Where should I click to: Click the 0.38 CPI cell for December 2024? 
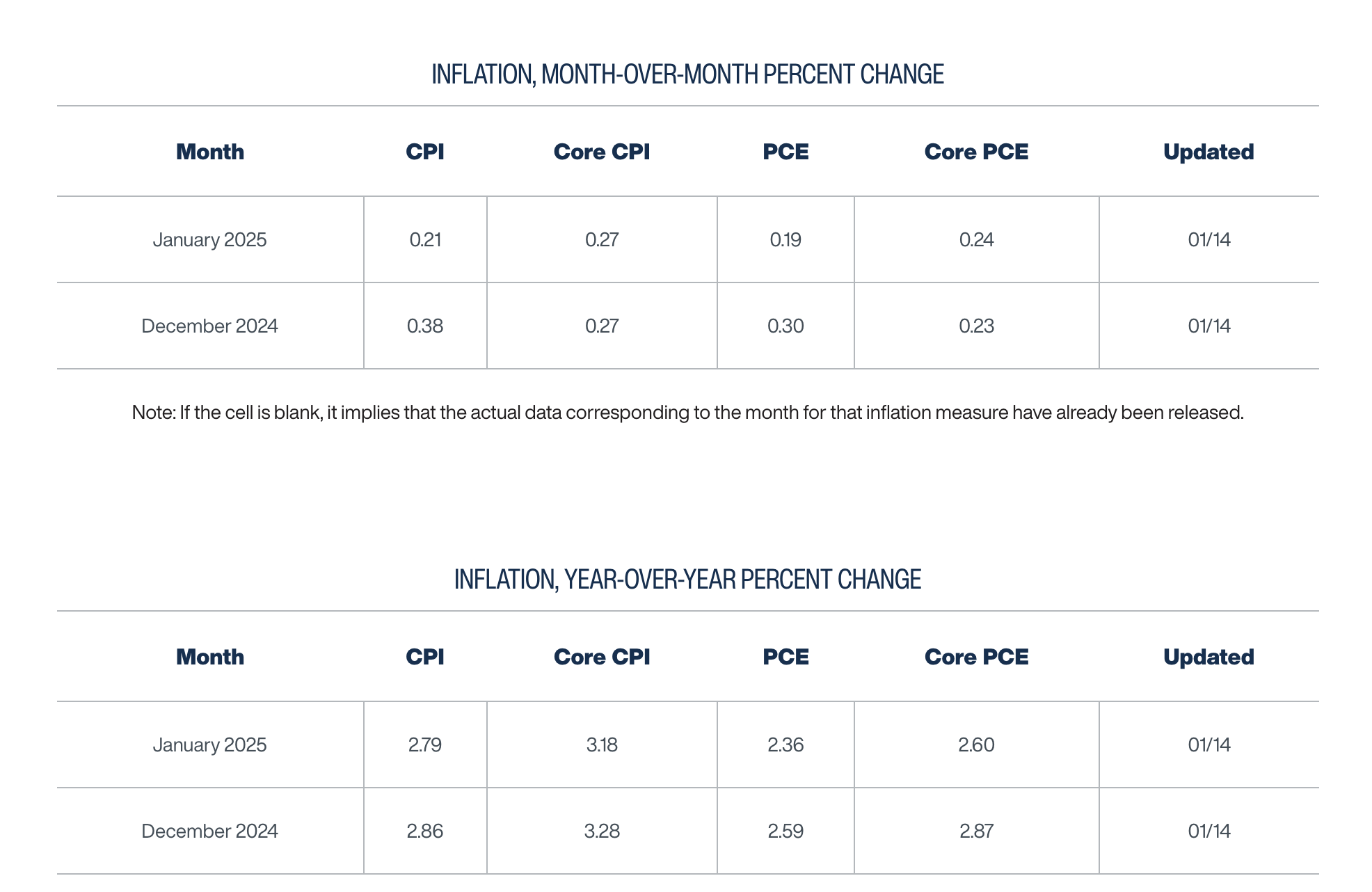(x=425, y=326)
